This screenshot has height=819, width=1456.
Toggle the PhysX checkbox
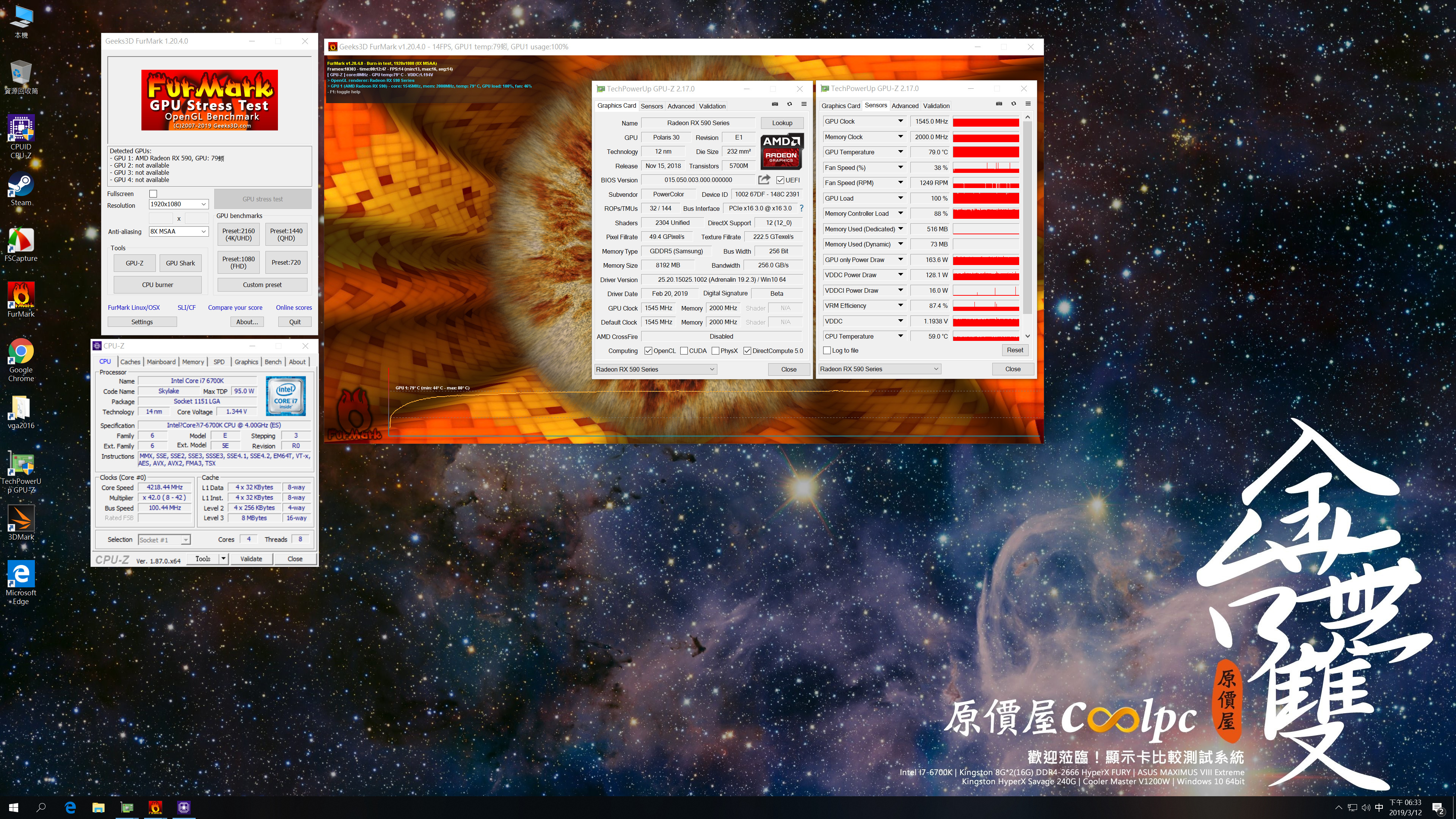coord(715,351)
